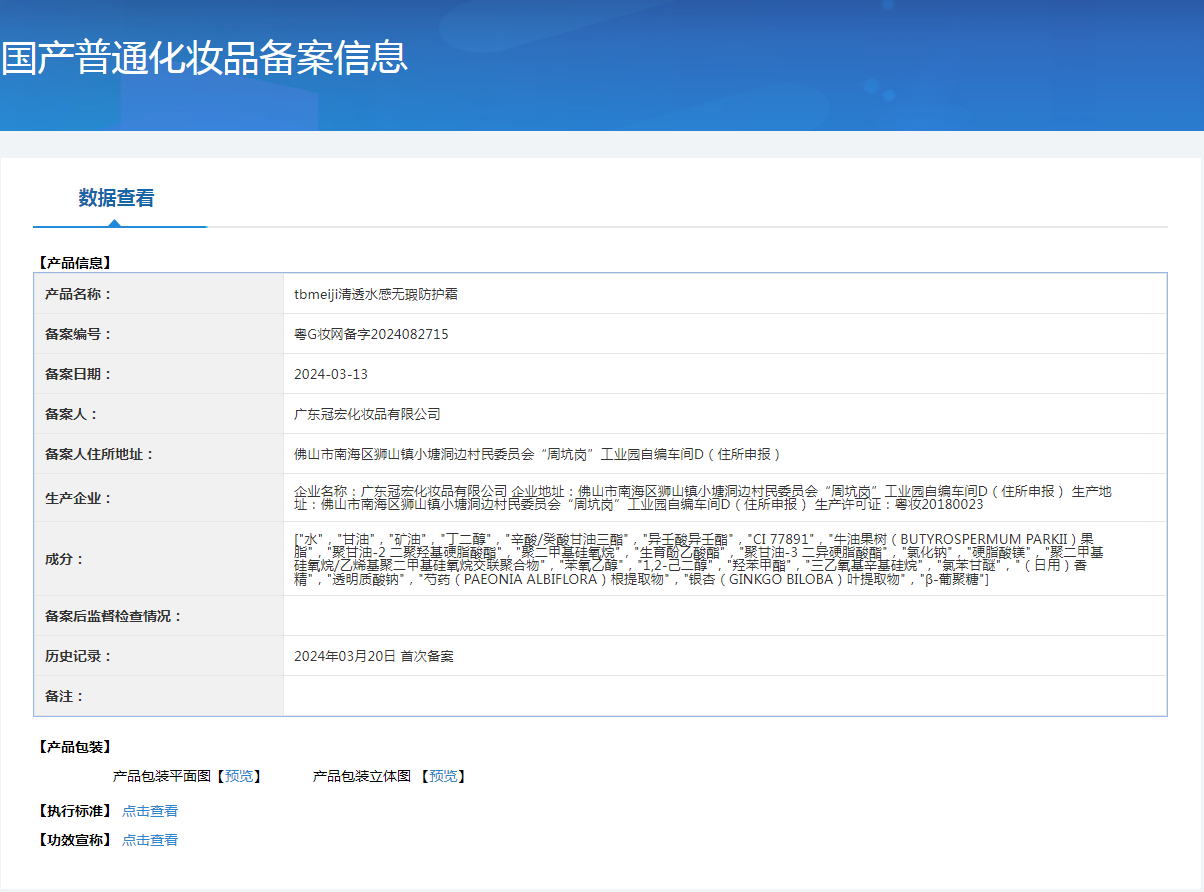Select filing number 粤G妆网备字2024082715
Image resolution: width=1204 pixels, height=892 pixels.
tap(371, 334)
